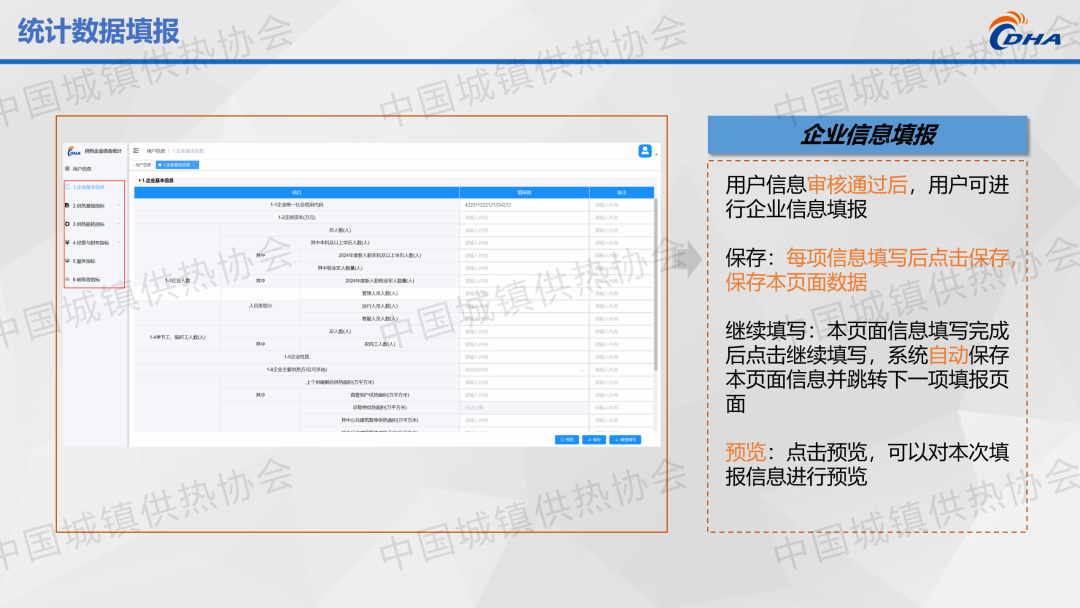
Task: Click the 用户信息 breadcrumb link
Action: tap(156, 151)
